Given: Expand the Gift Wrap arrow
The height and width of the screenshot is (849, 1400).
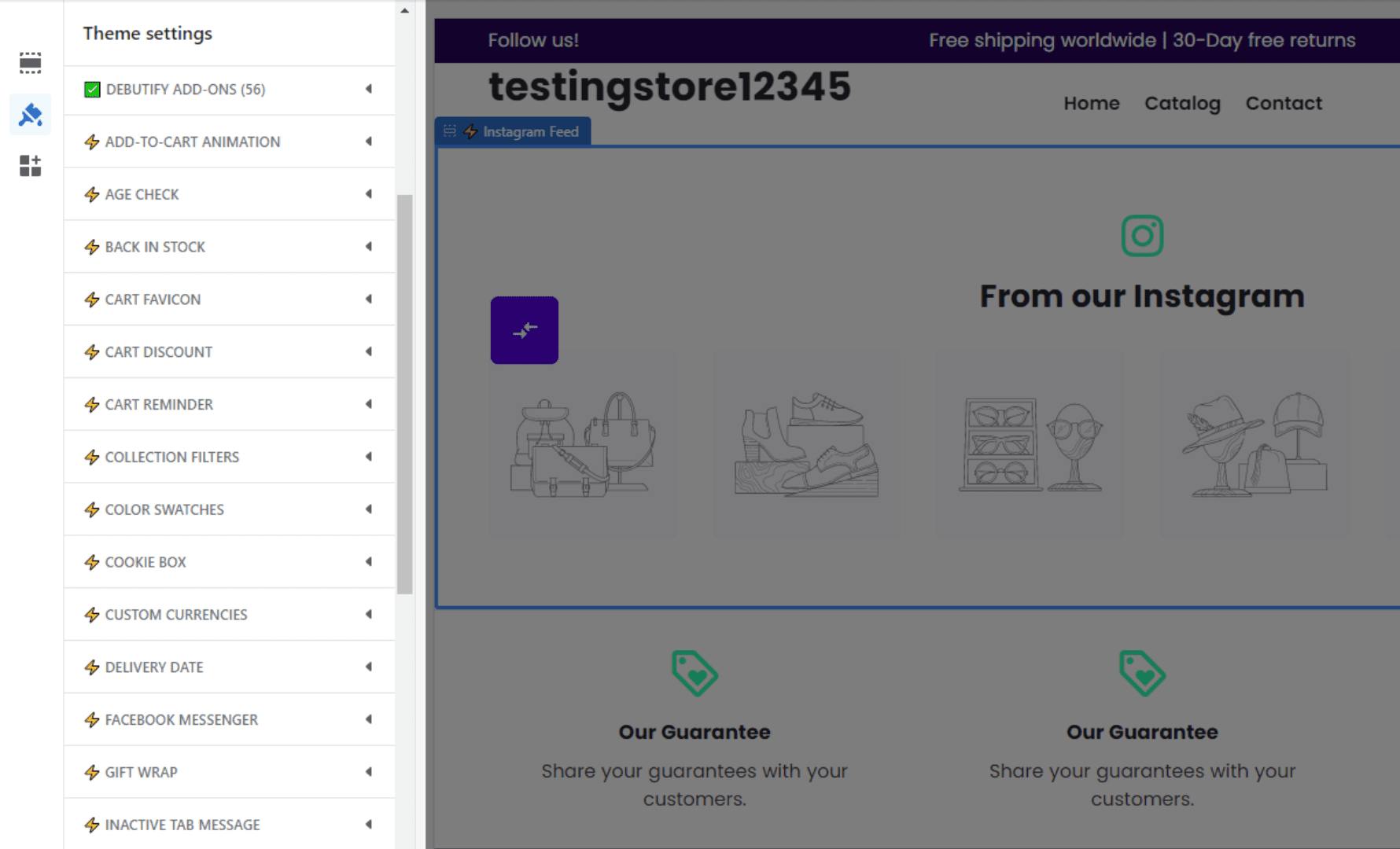Looking at the screenshot, I should click(x=368, y=772).
